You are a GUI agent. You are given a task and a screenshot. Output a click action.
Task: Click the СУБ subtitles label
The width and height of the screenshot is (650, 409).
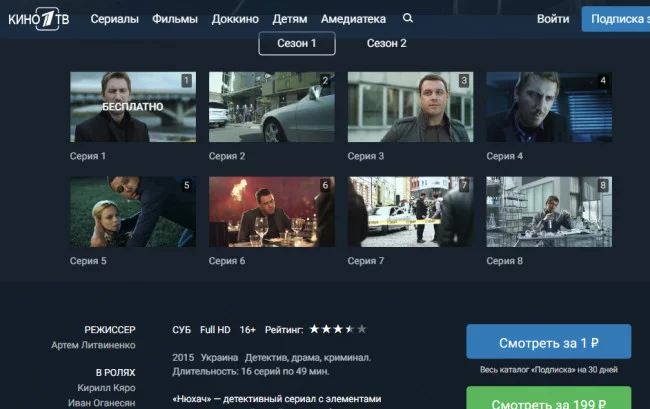[x=182, y=330]
